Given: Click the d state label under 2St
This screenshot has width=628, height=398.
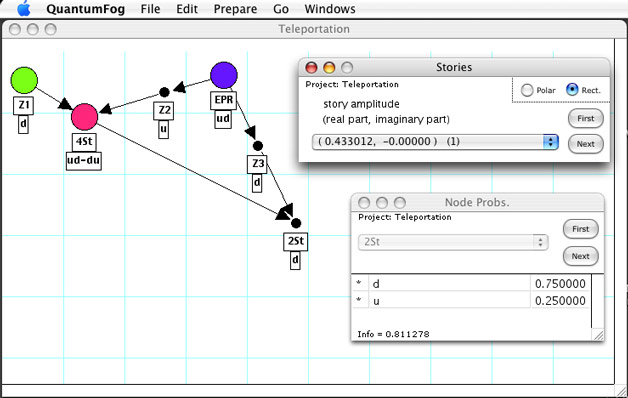Looking at the screenshot, I should pos(295,260).
